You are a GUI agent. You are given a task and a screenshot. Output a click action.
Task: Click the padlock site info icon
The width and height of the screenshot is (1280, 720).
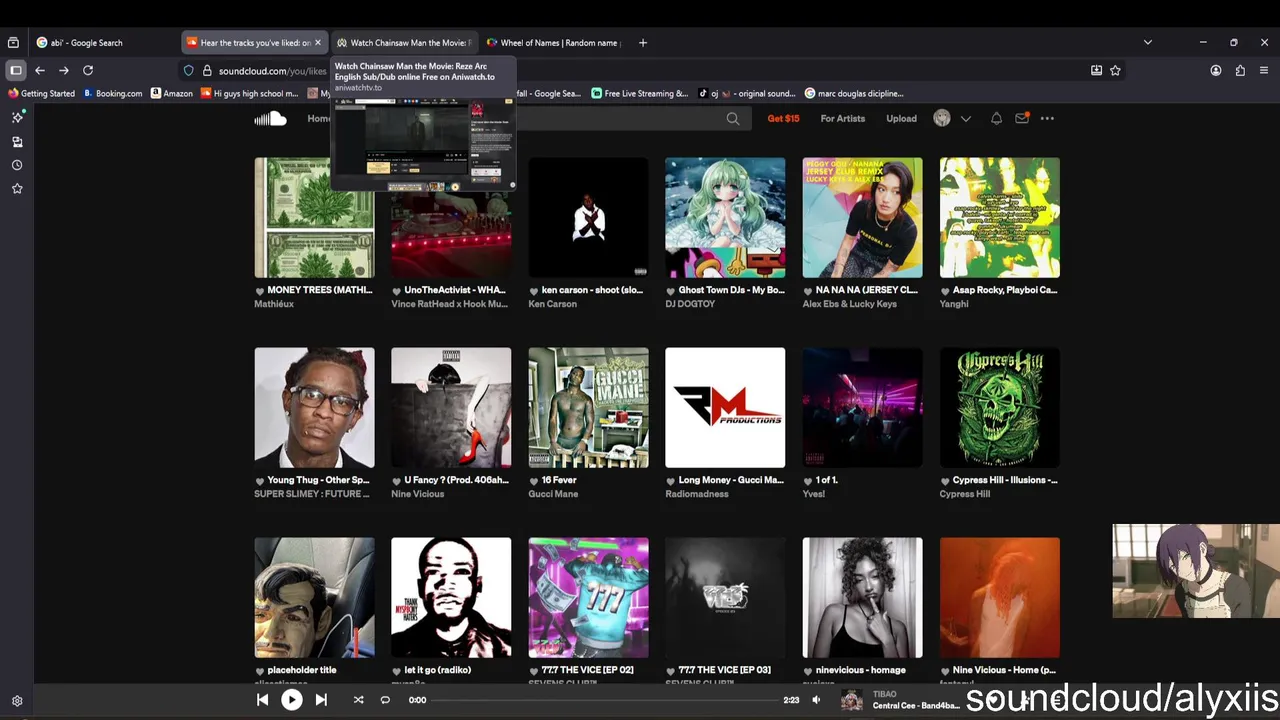point(207,71)
